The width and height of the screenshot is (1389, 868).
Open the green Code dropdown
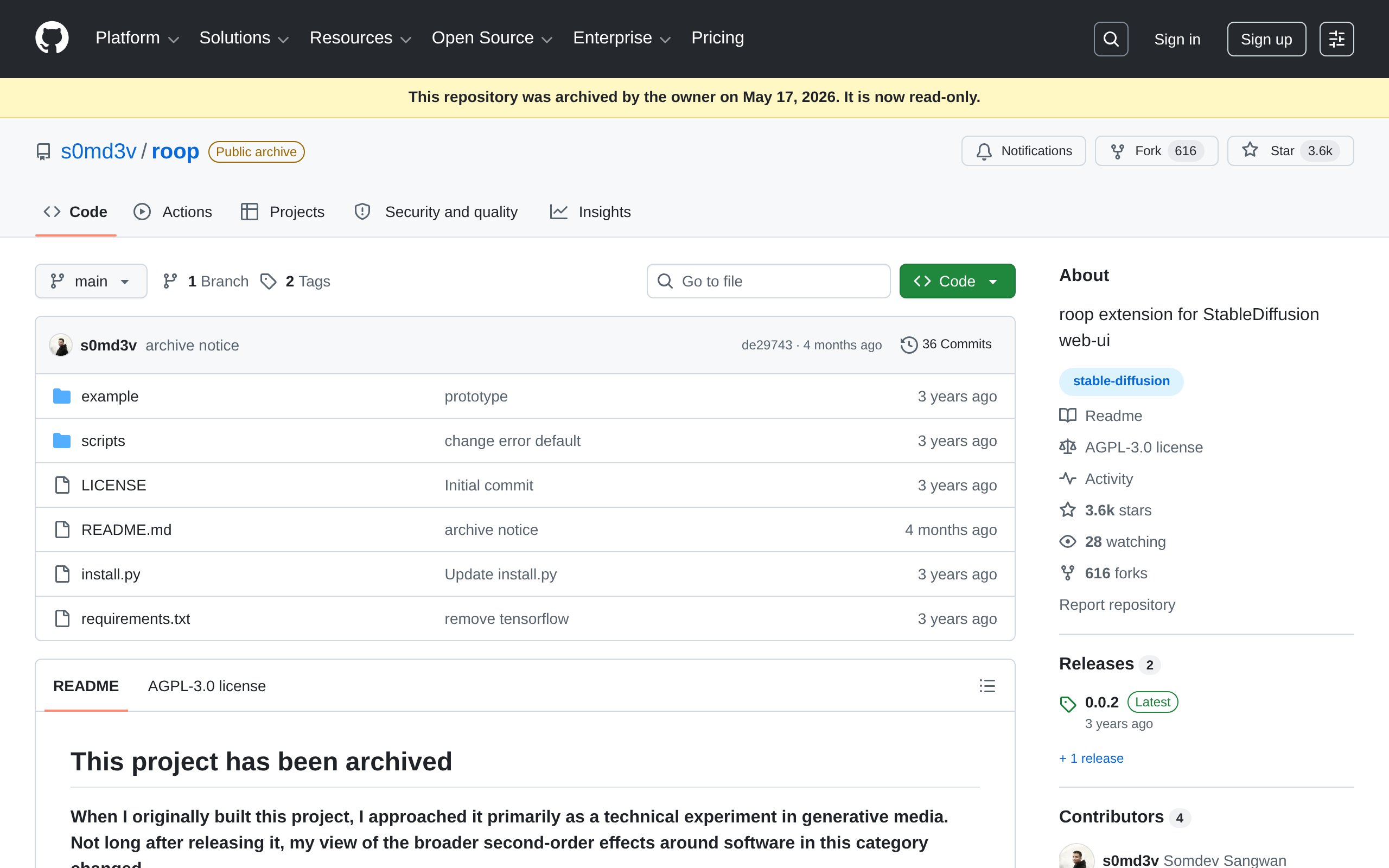pyautogui.click(x=957, y=280)
